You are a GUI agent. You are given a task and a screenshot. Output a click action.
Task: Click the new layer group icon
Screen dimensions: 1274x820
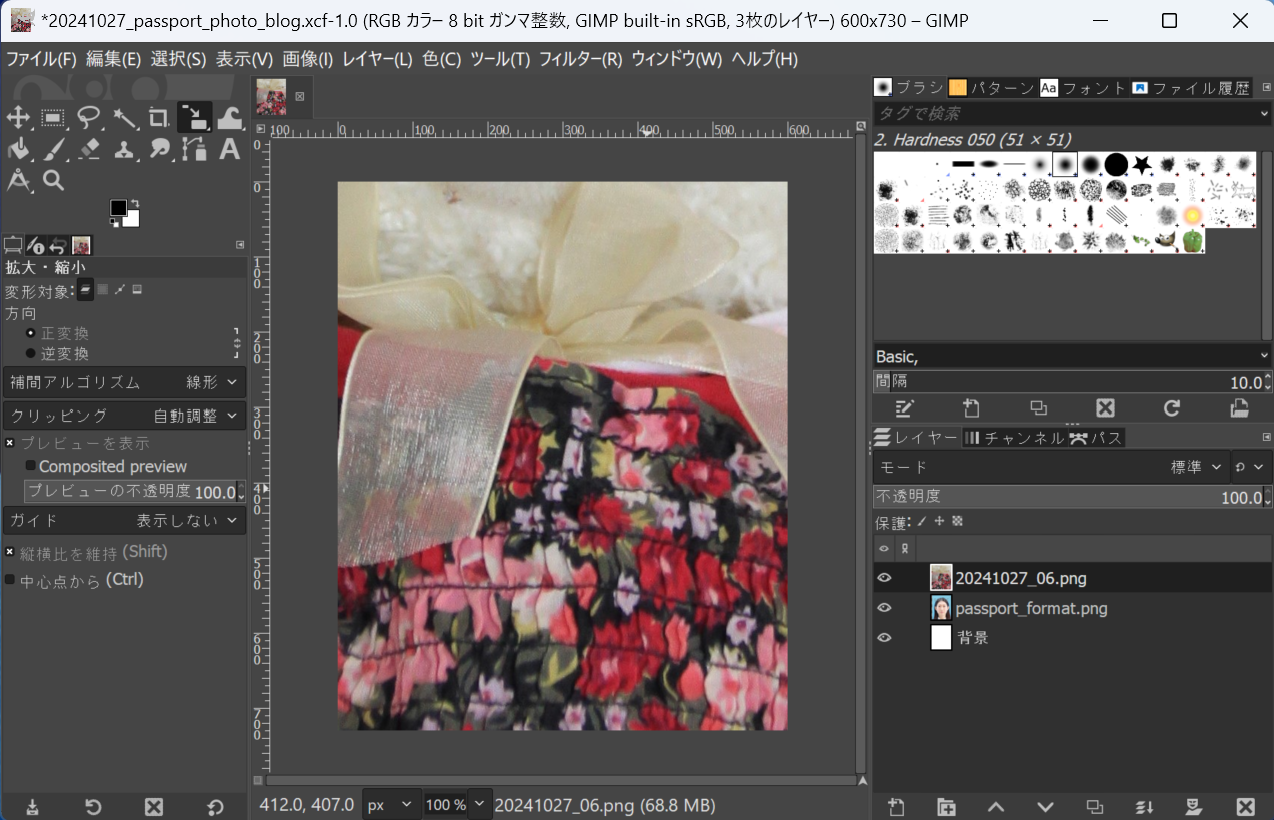[946, 806]
